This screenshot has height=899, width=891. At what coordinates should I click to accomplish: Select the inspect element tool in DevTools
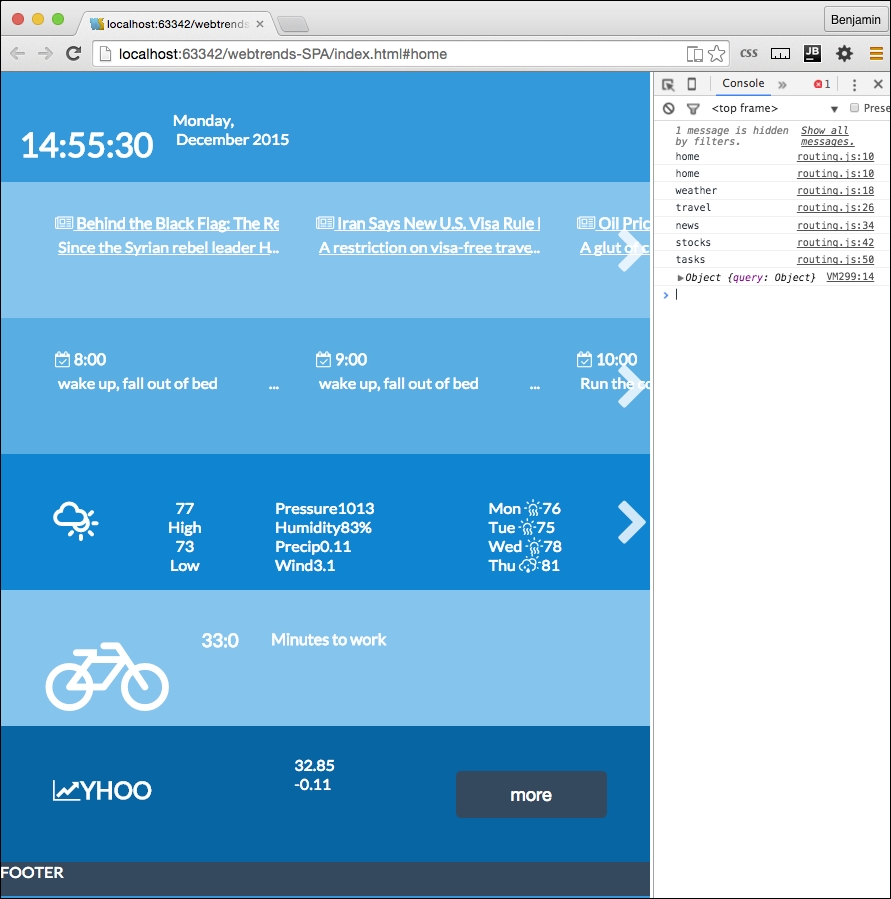(x=670, y=84)
